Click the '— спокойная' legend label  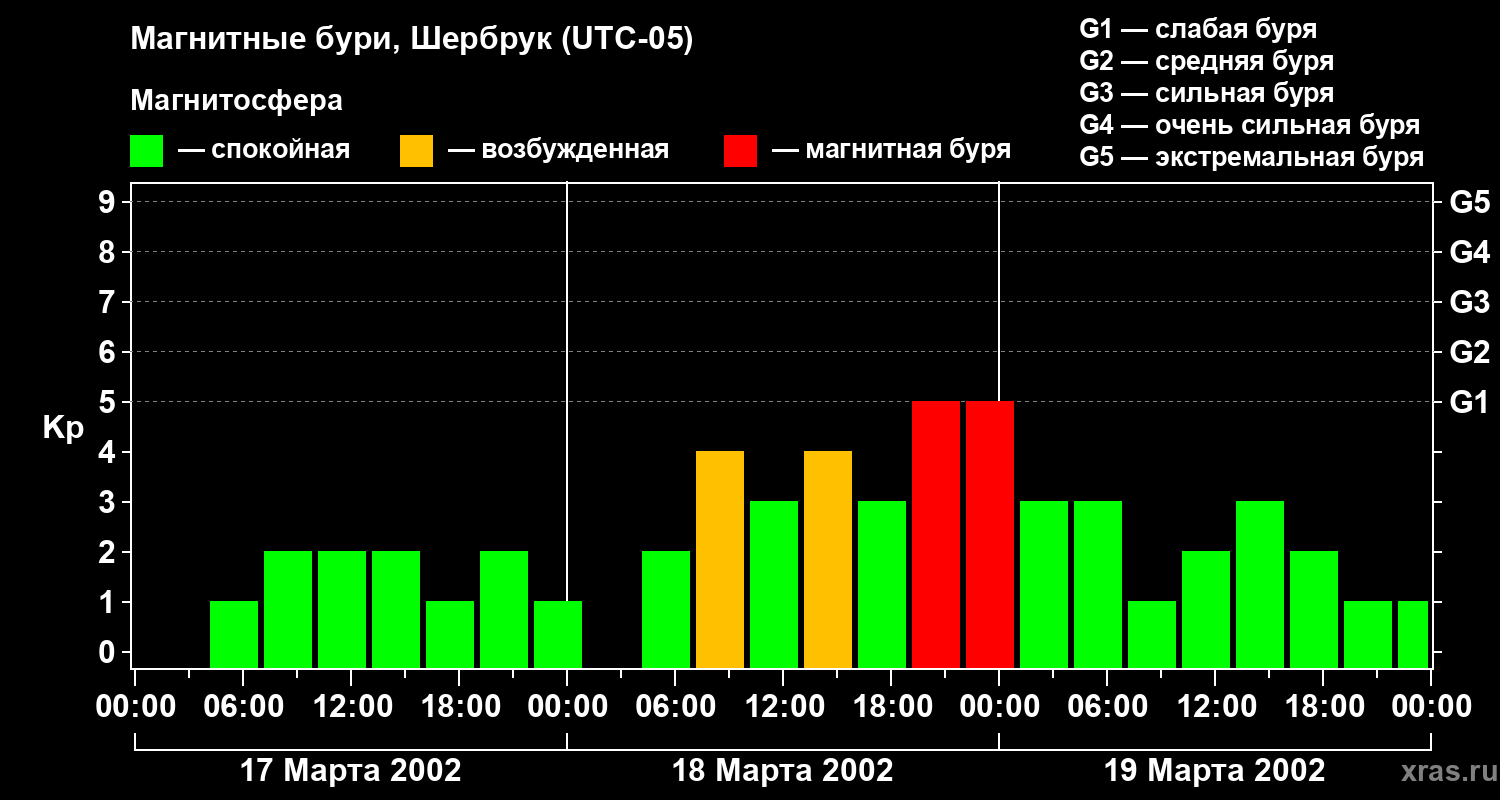[x=264, y=150]
